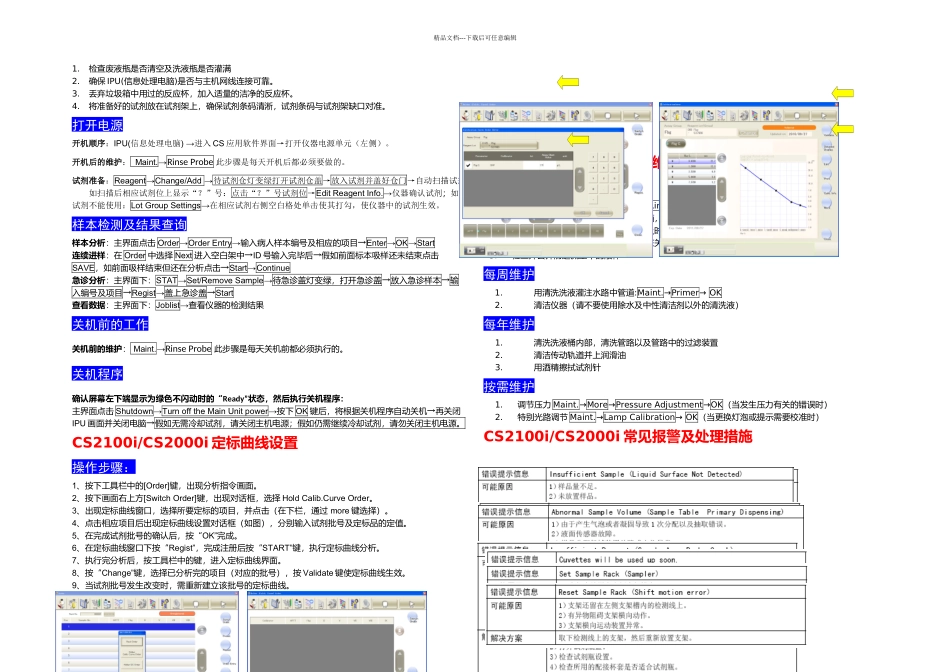Click the orange Validate bar above the curve graph

(788, 128)
